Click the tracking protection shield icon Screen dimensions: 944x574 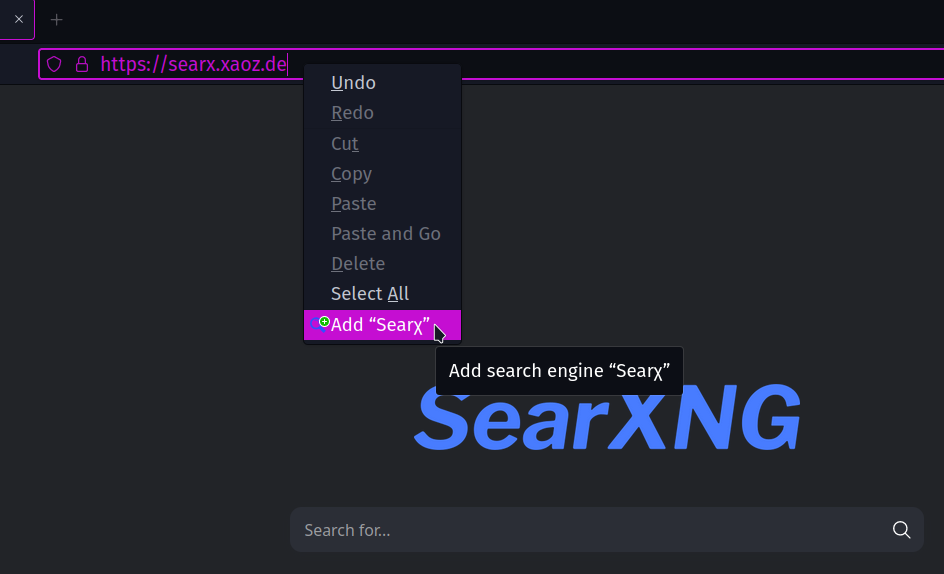[54, 64]
